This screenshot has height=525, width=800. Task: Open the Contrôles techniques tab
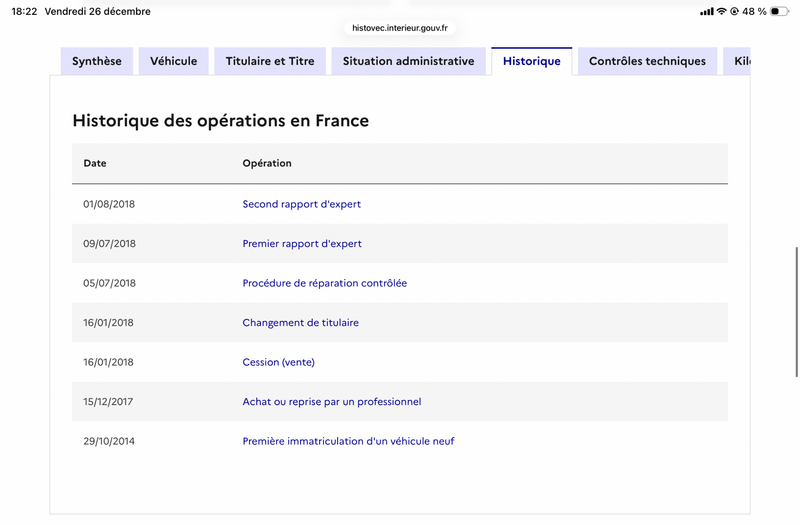[647, 61]
